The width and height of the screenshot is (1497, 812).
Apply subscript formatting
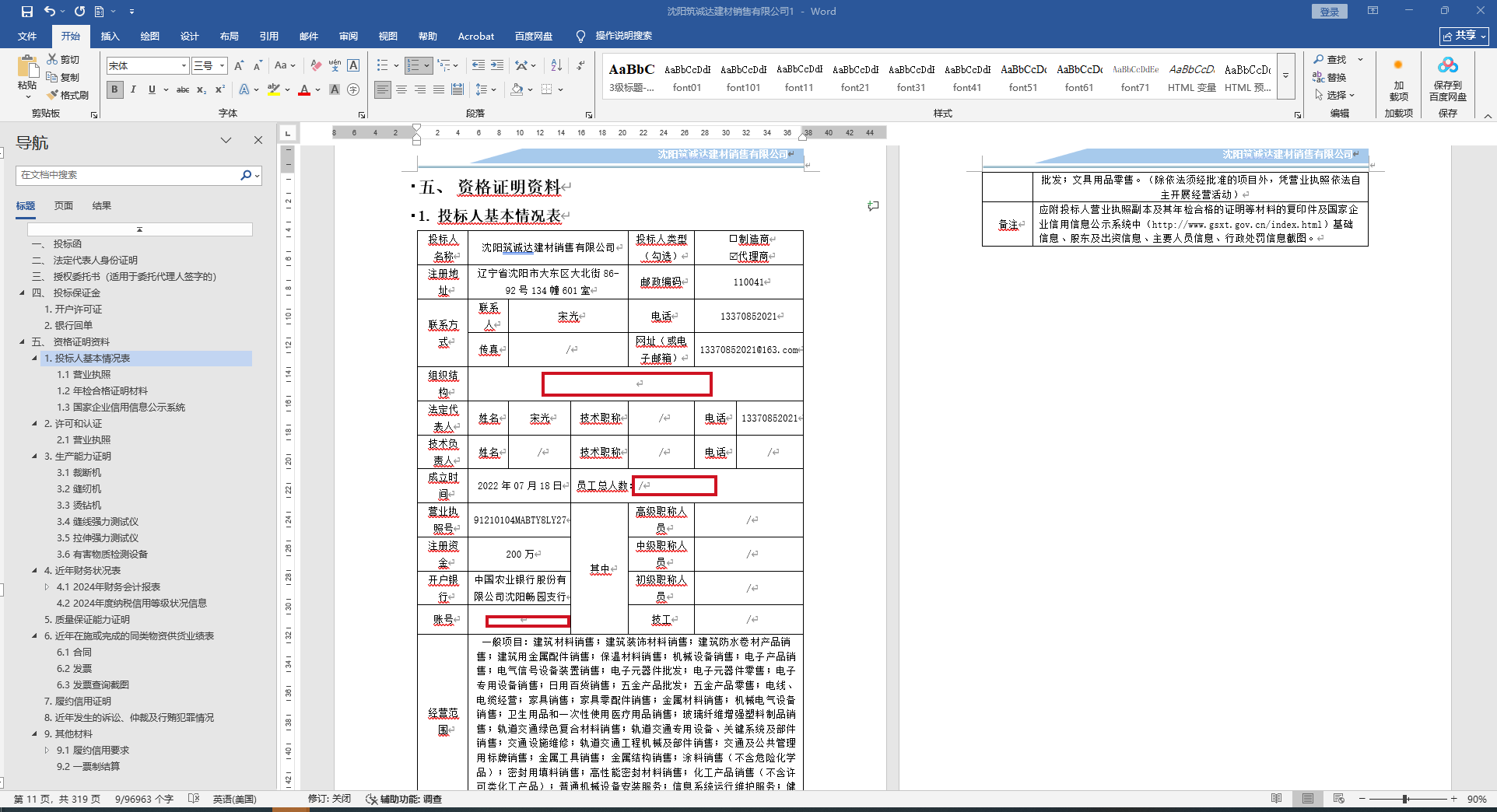click(x=202, y=89)
